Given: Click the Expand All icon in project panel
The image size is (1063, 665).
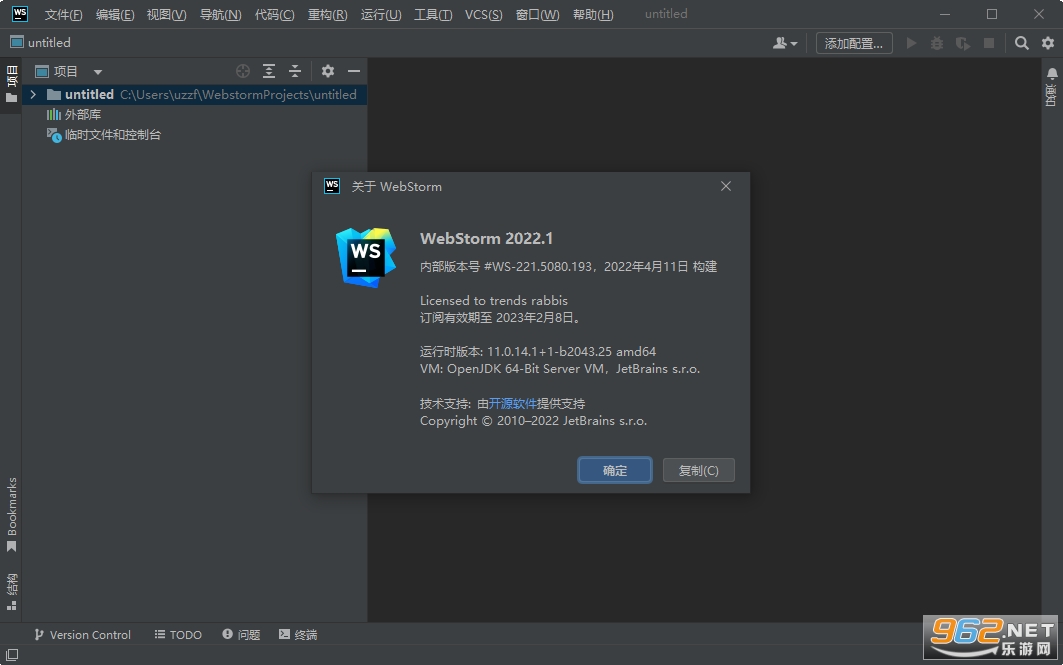Looking at the screenshot, I should point(269,71).
